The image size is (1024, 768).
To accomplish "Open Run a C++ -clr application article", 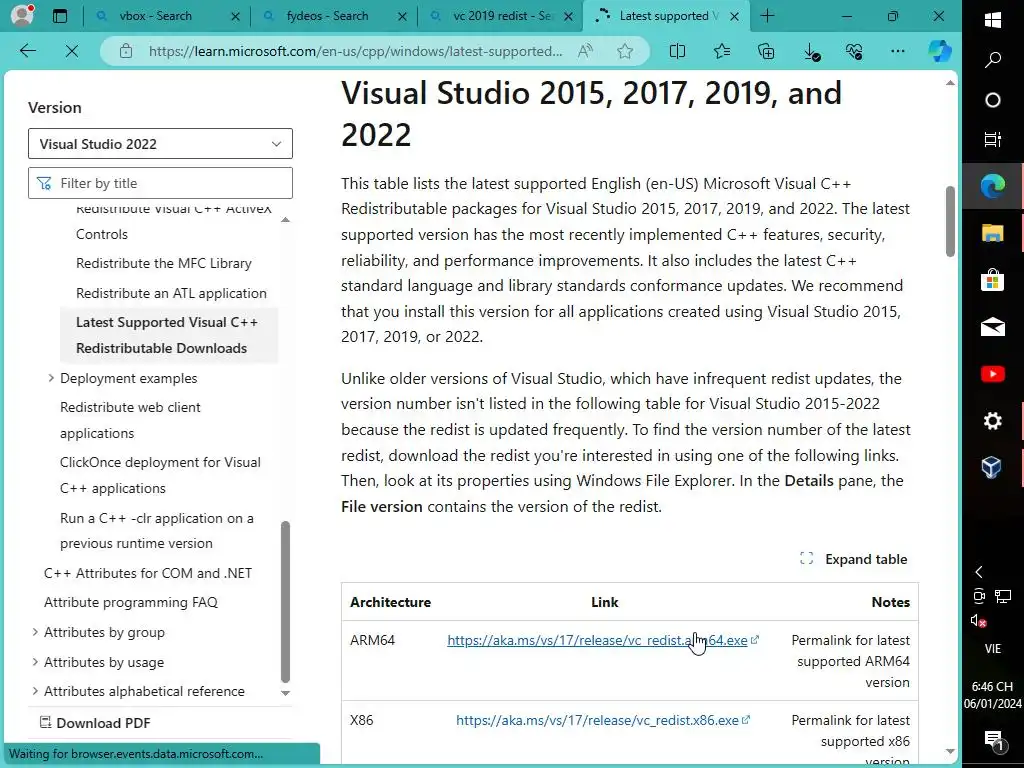I will point(157,530).
